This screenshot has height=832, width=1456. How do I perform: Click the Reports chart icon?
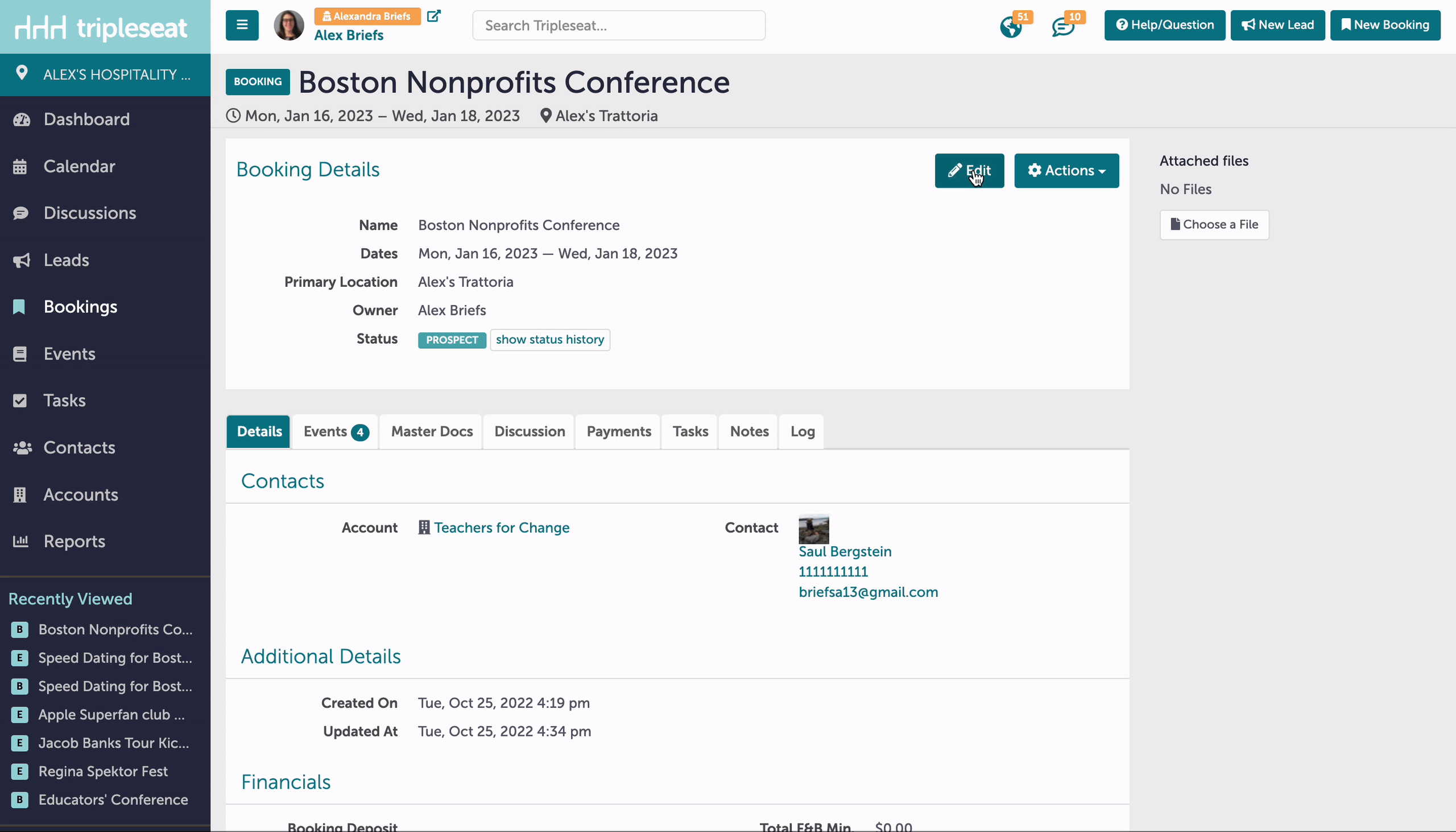click(20, 541)
